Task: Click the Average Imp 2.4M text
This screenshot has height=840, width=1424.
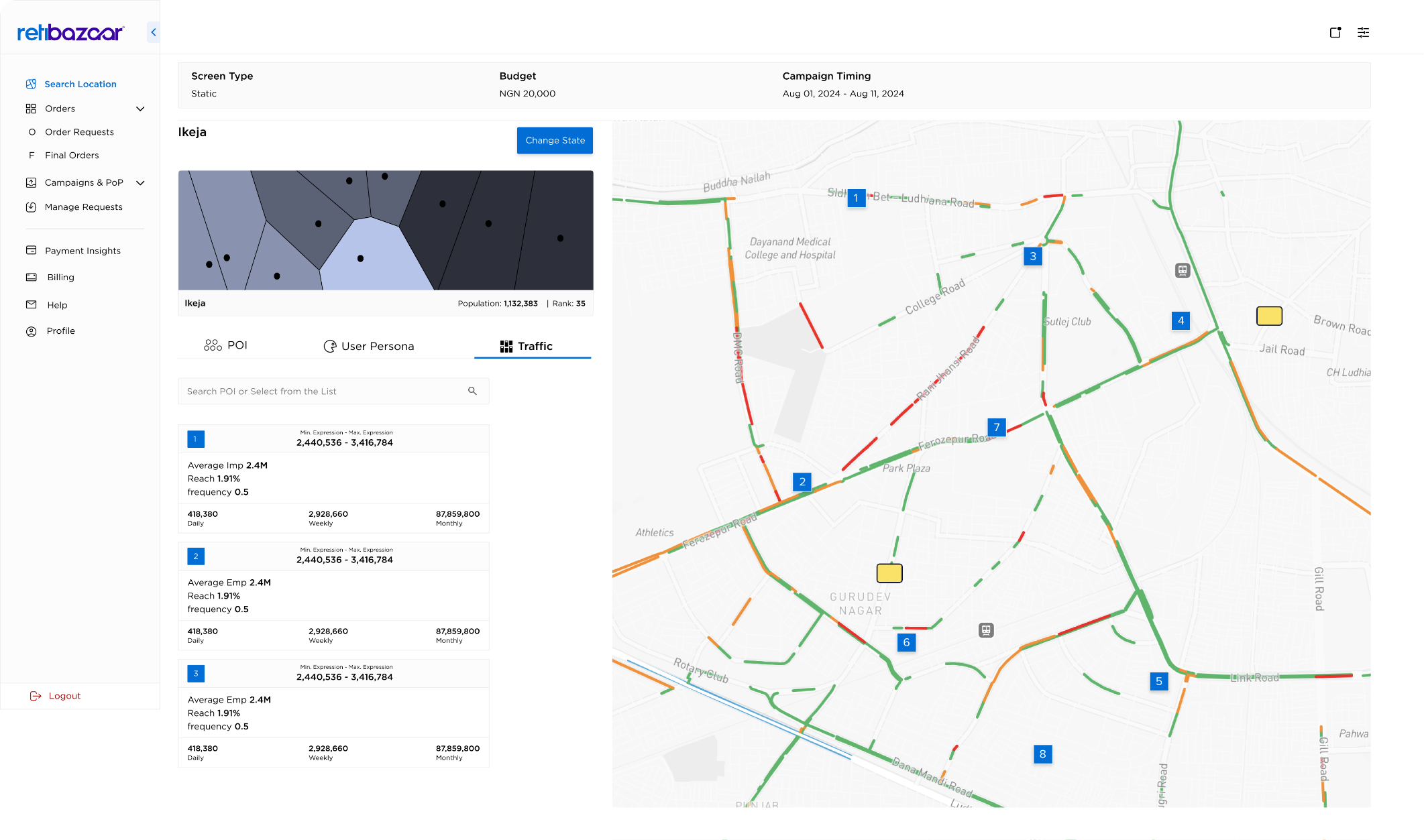Action: [x=227, y=465]
